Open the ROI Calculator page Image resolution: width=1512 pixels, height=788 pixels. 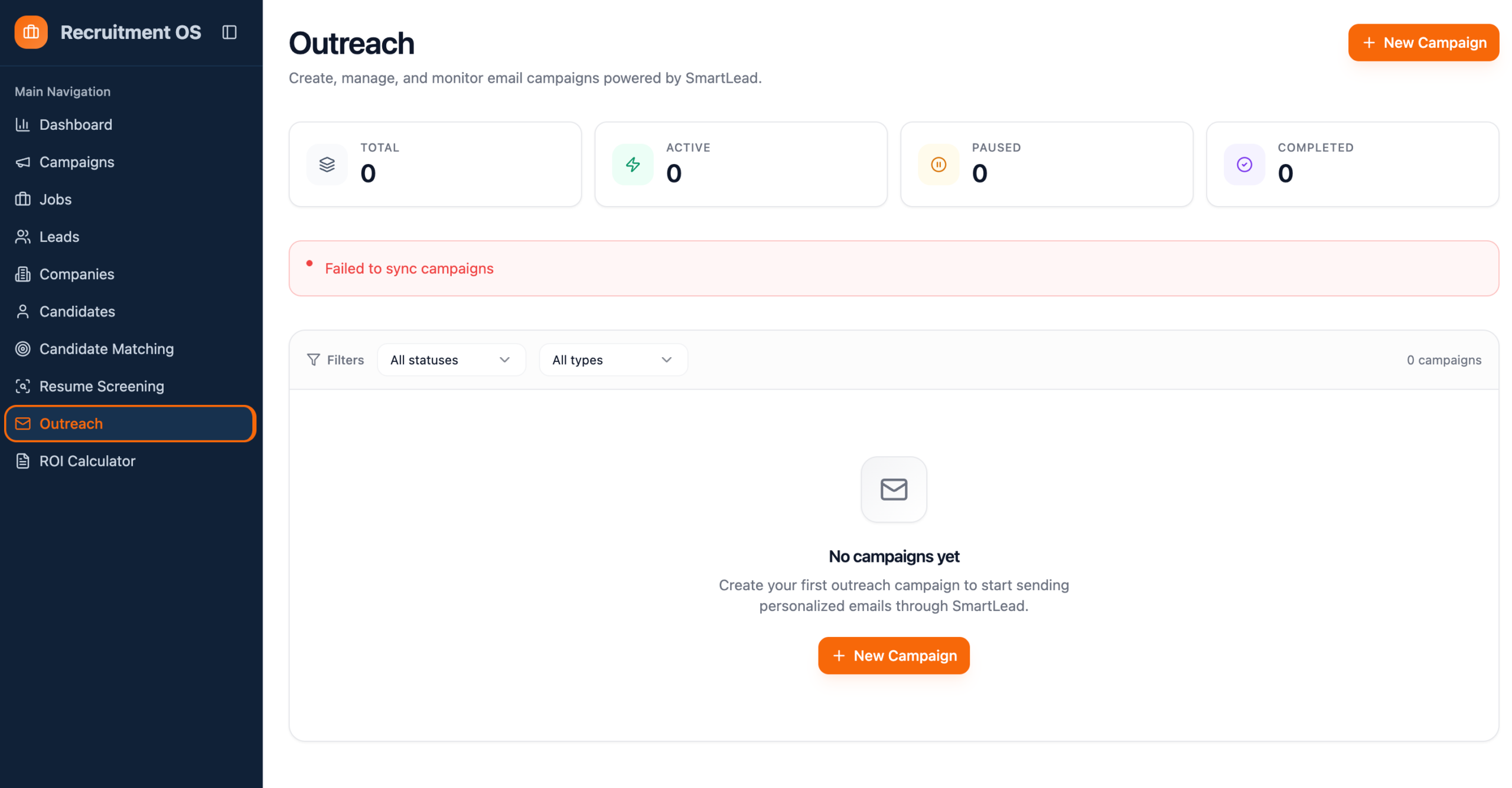click(130, 461)
